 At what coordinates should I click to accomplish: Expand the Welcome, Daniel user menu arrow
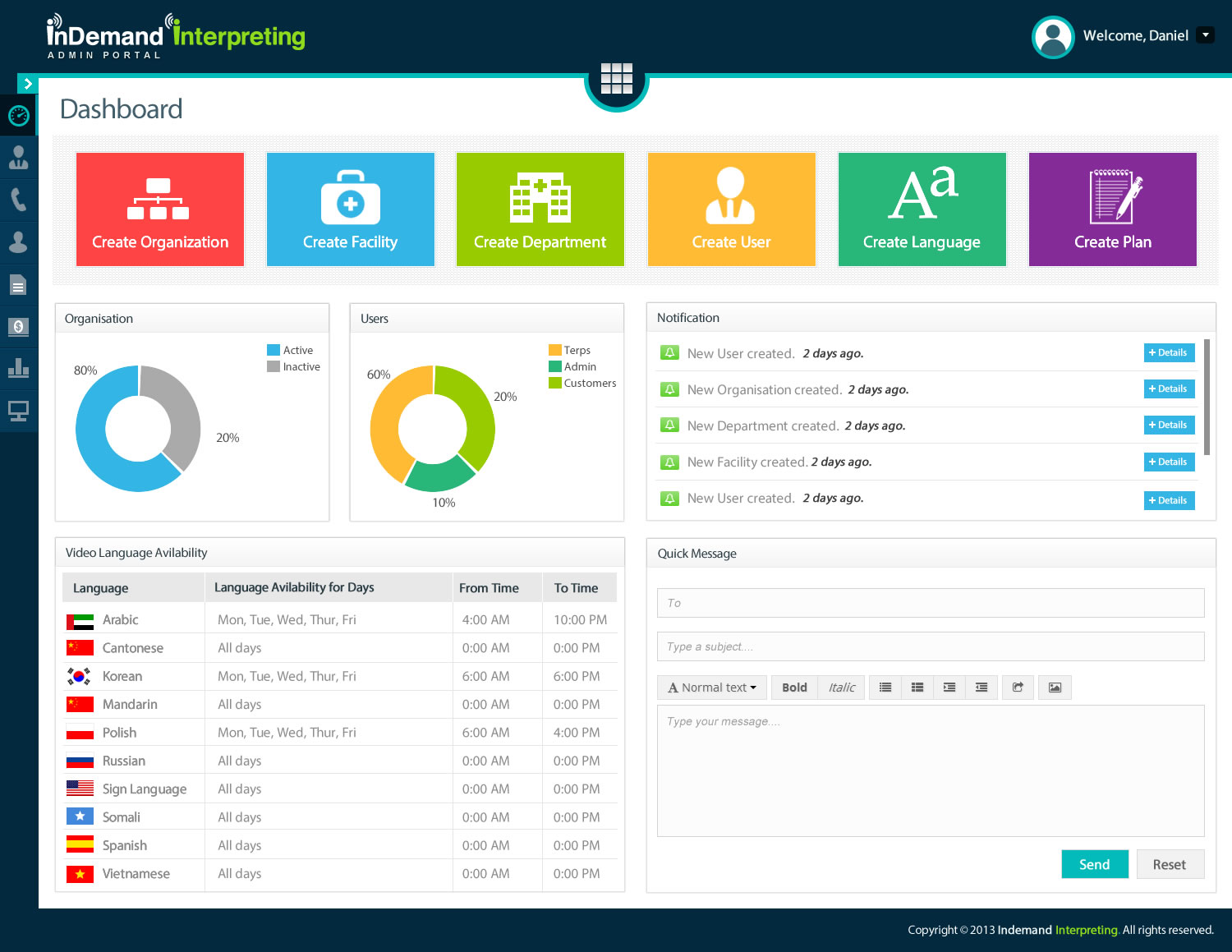click(1205, 35)
